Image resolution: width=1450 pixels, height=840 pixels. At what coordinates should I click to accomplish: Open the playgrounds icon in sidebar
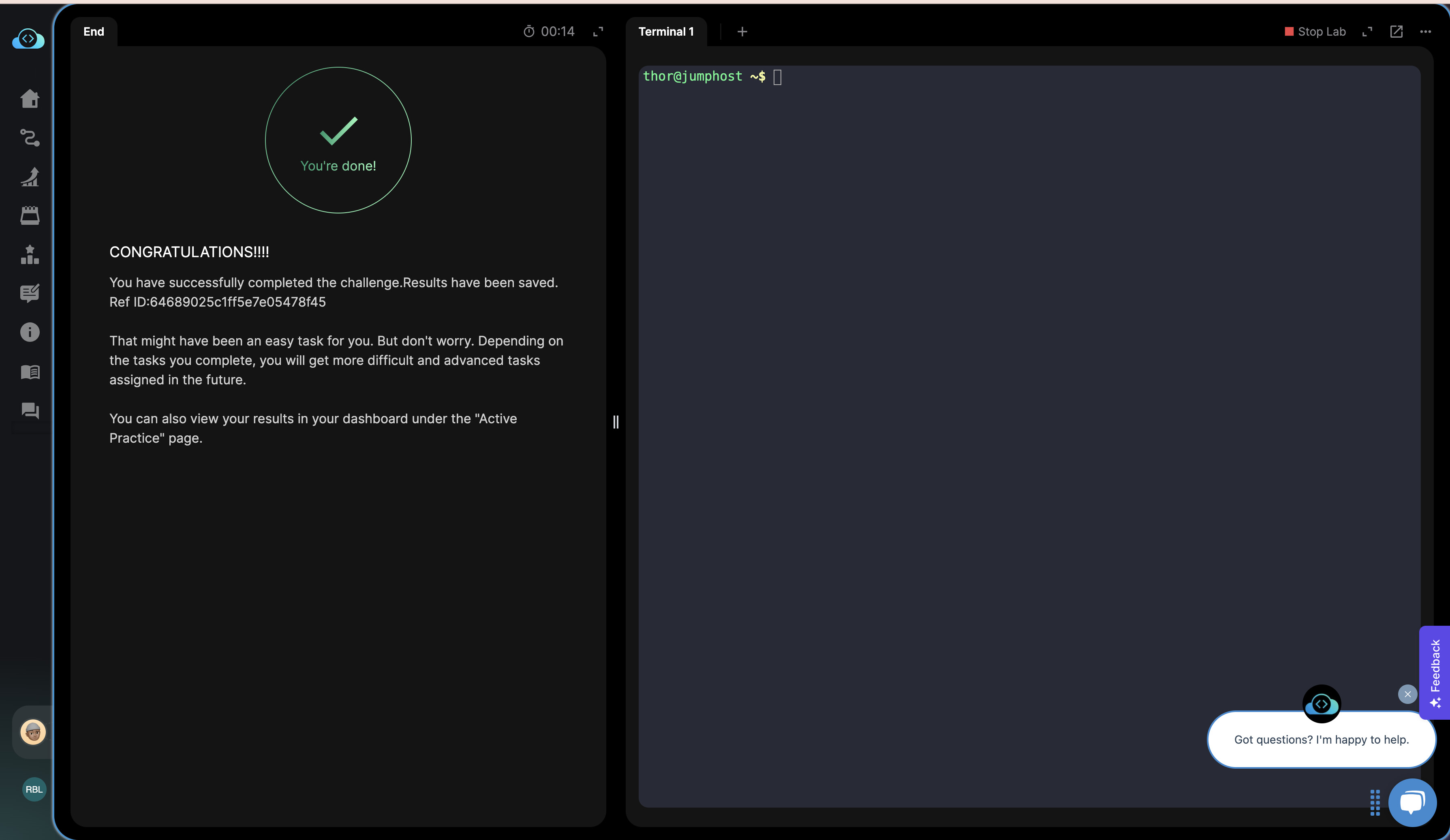point(30,215)
